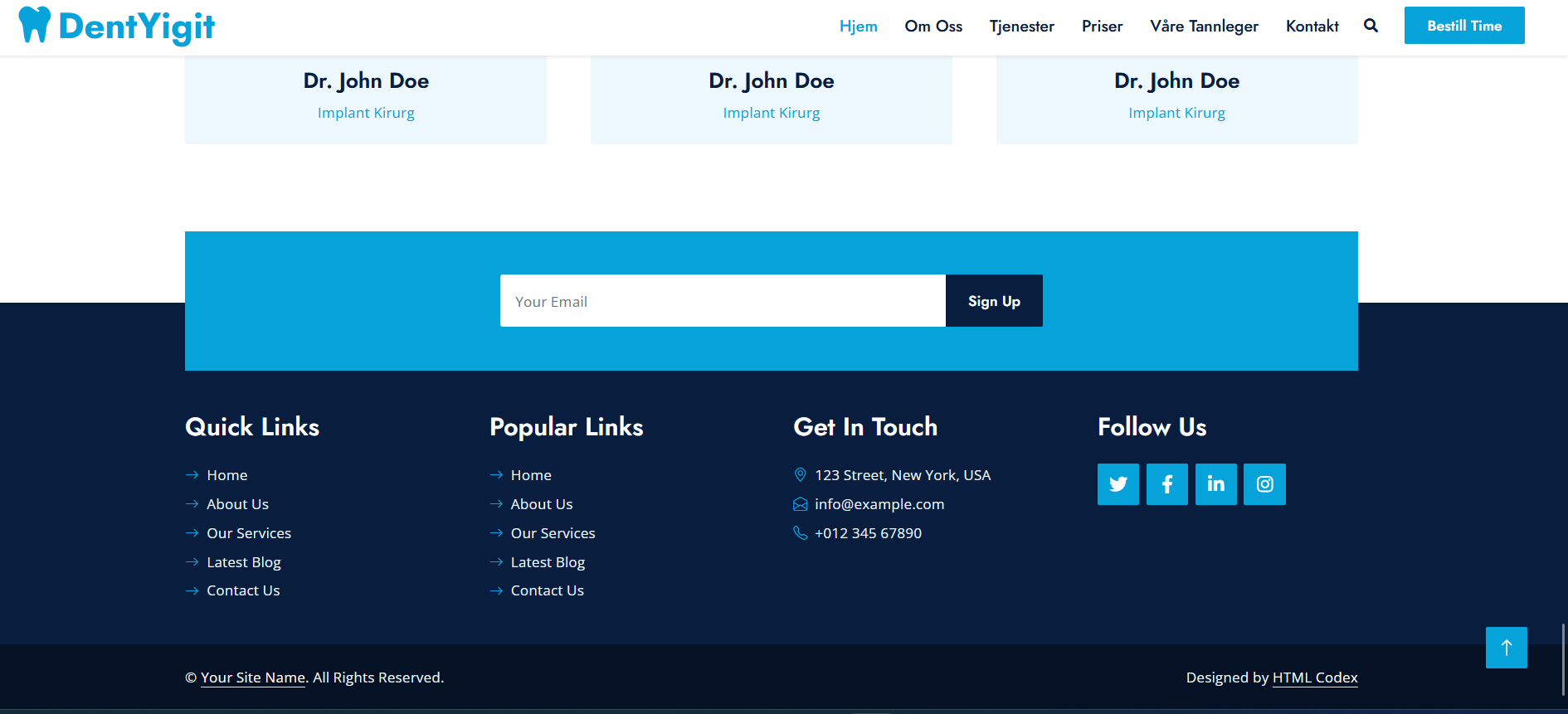Screen dimensions: 1568x714
Task: Click the Twitter social icon
Action: click(1118, 484)
